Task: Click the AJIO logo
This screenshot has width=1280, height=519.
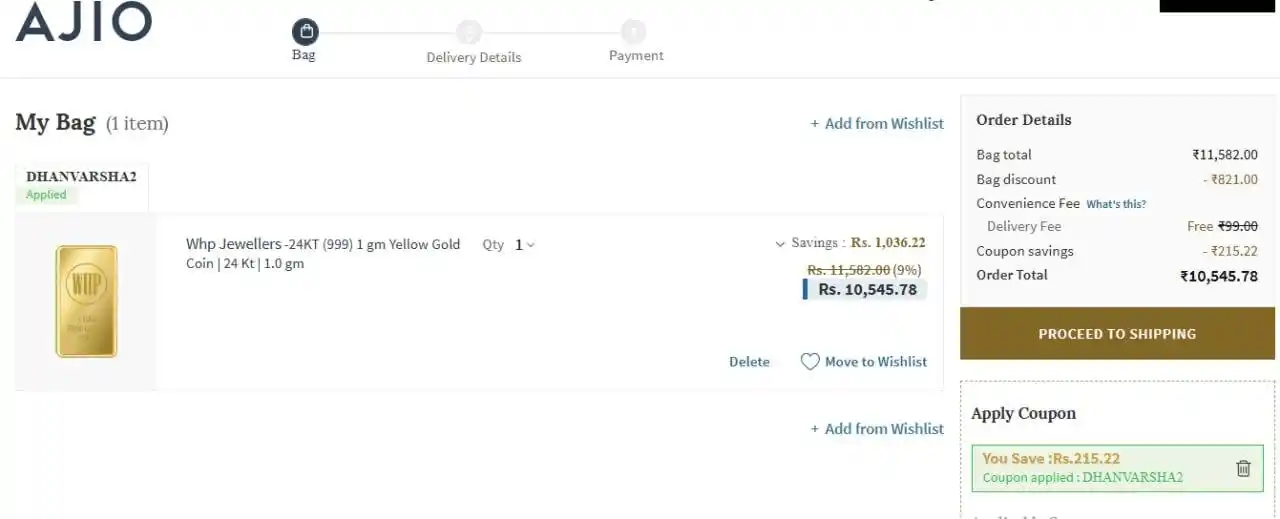Action: pos(84,21)
